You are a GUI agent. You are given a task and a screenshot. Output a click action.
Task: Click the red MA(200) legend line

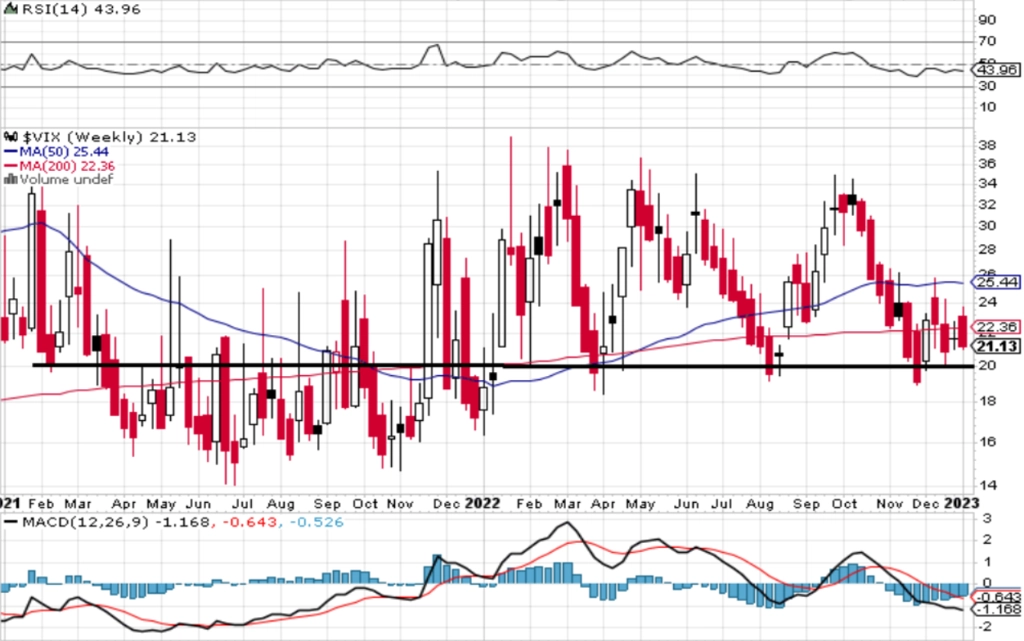pos(10,166)
